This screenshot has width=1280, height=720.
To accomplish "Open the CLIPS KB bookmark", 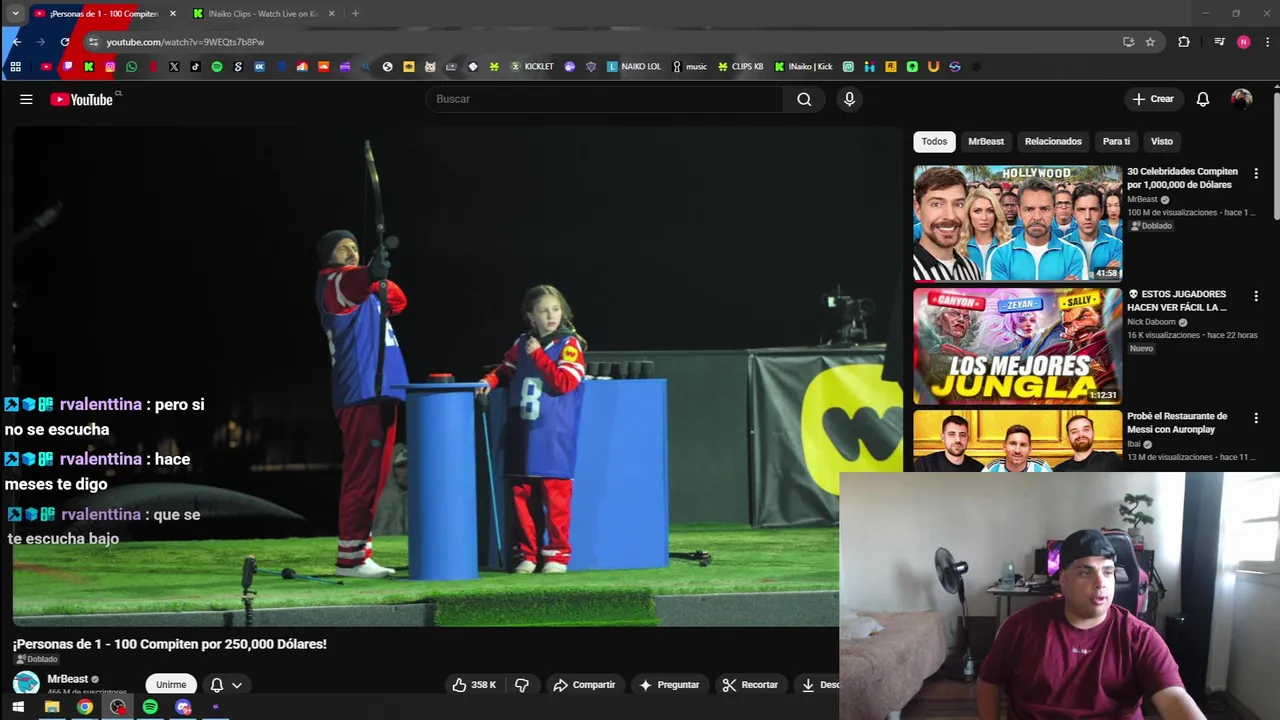I will tap(740, 67).
